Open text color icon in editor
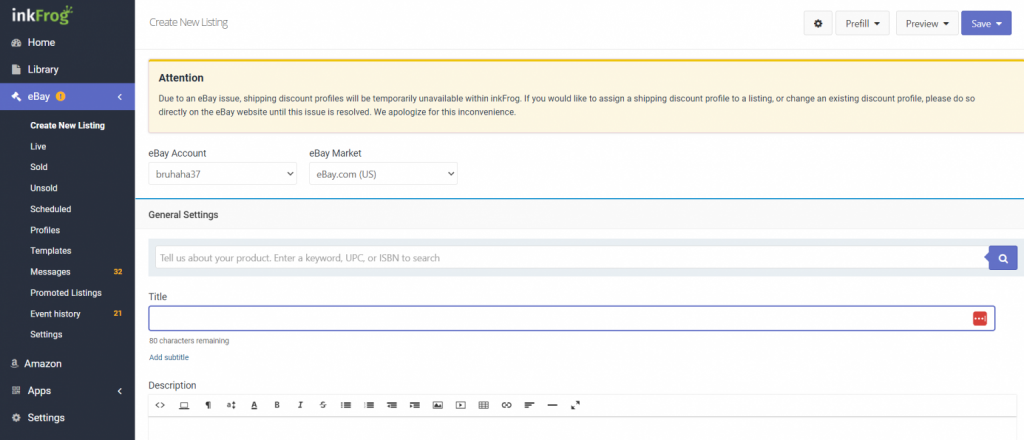 coord(254,405)
